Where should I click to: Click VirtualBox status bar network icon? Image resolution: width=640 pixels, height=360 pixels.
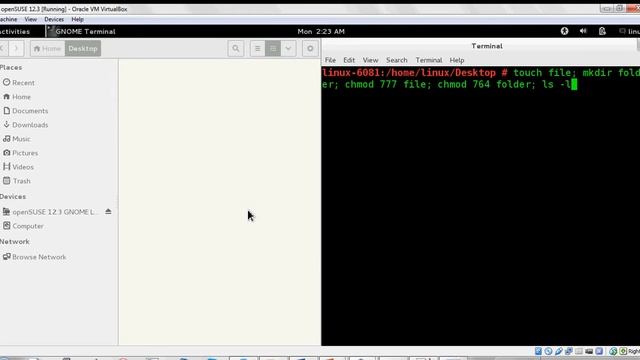(569, 351)
